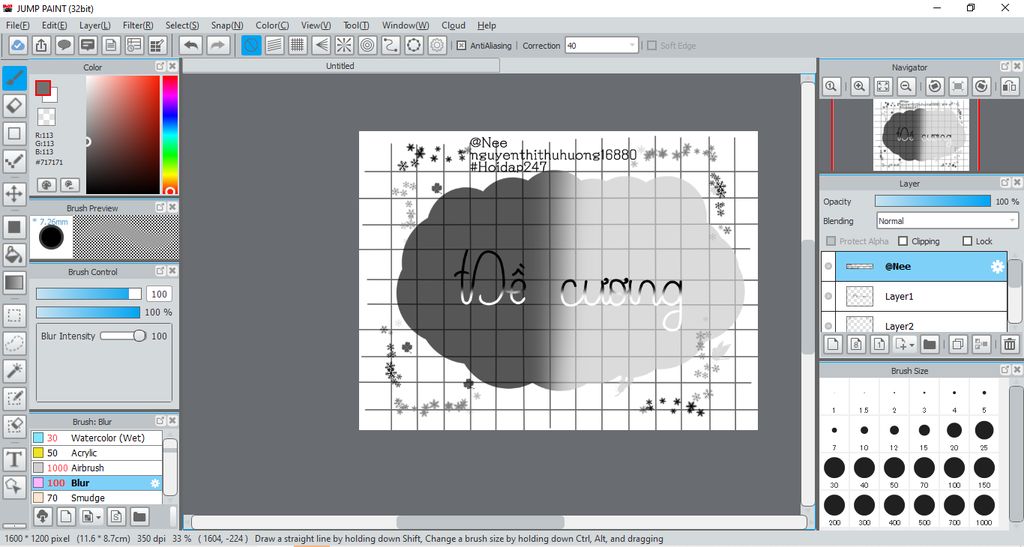This screenshot has width=1024, height=547.
Task: Choose the Move tool
Action: (14, 194)
